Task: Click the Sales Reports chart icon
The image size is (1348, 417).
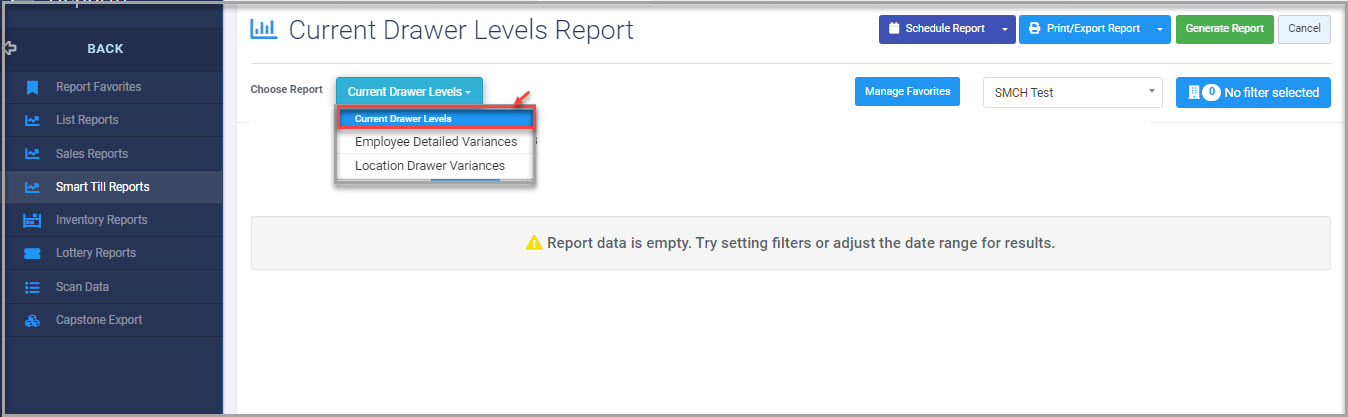Action: click(x=32, y=154)
